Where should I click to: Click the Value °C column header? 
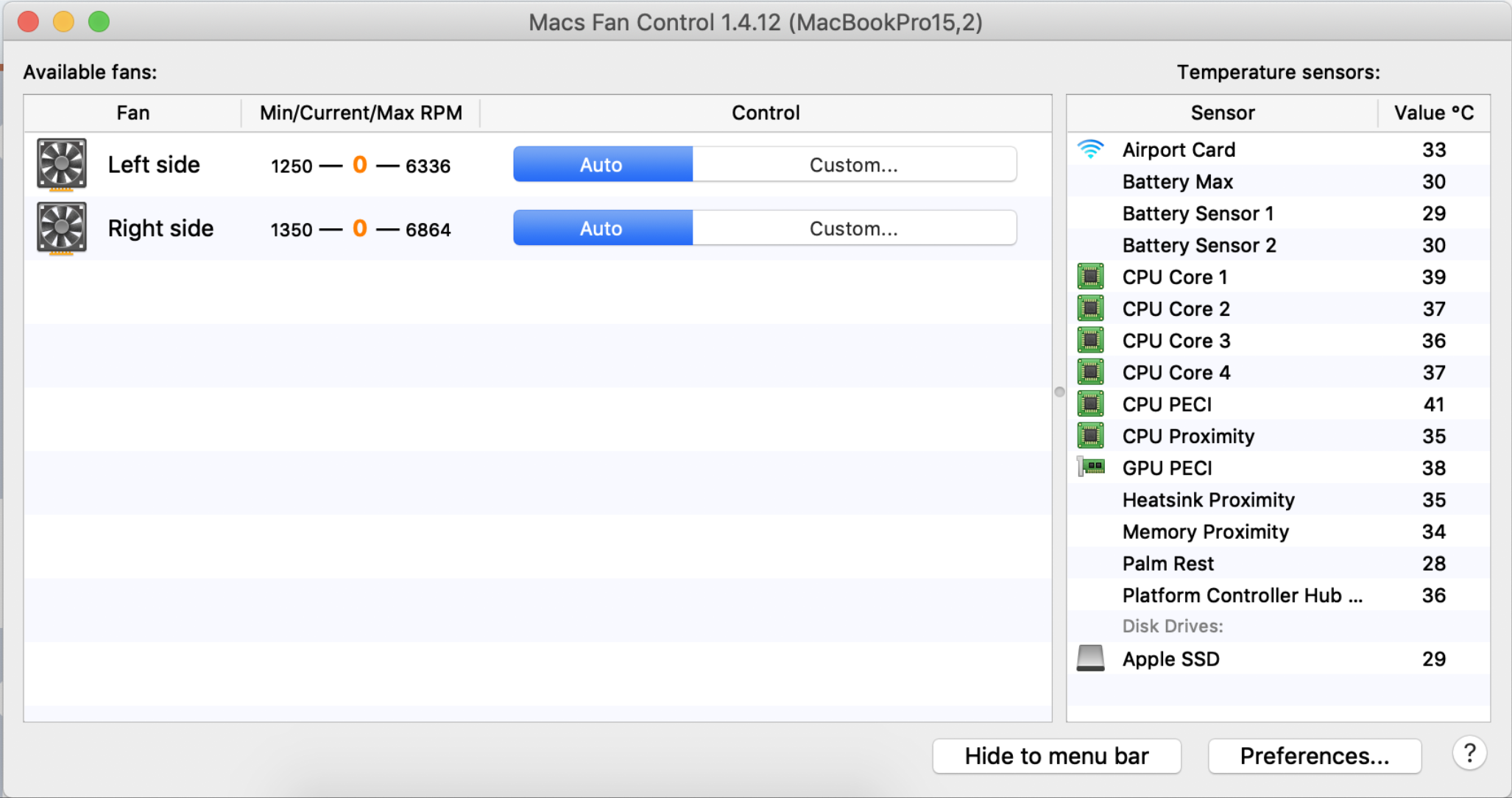click(1434, 113)
